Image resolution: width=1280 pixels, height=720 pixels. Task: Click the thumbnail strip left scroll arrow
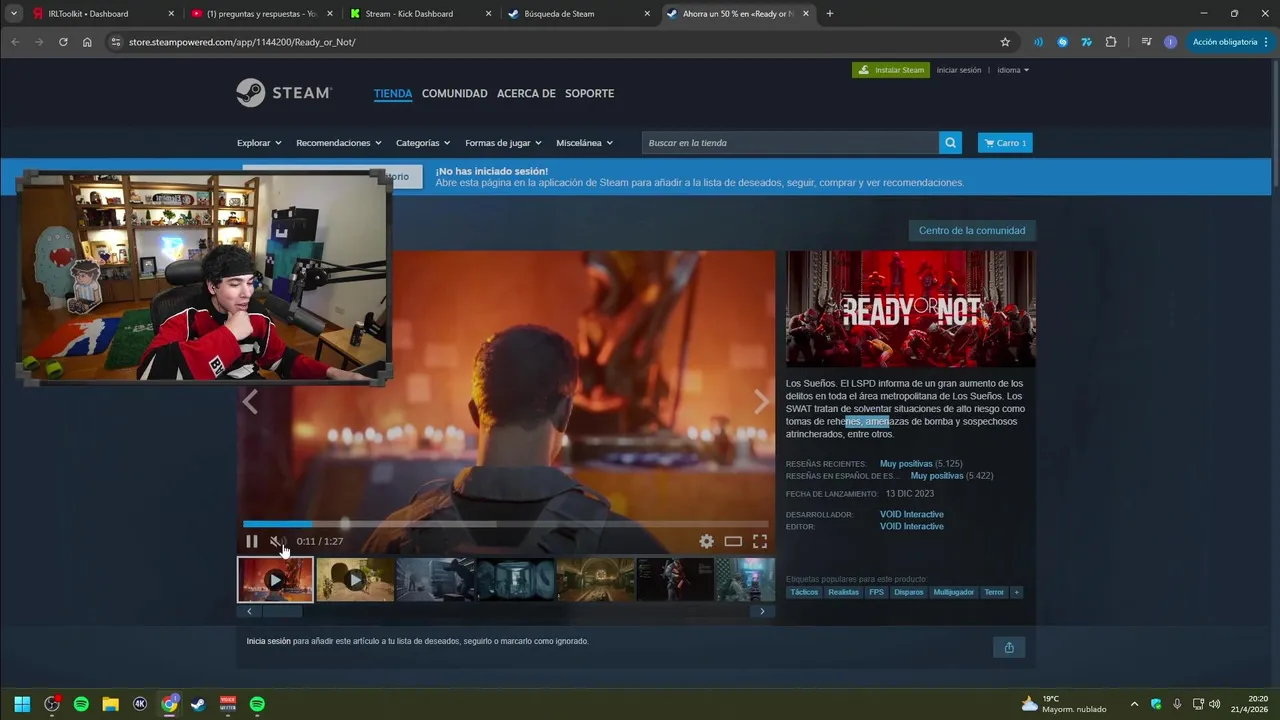click(249, 611)
